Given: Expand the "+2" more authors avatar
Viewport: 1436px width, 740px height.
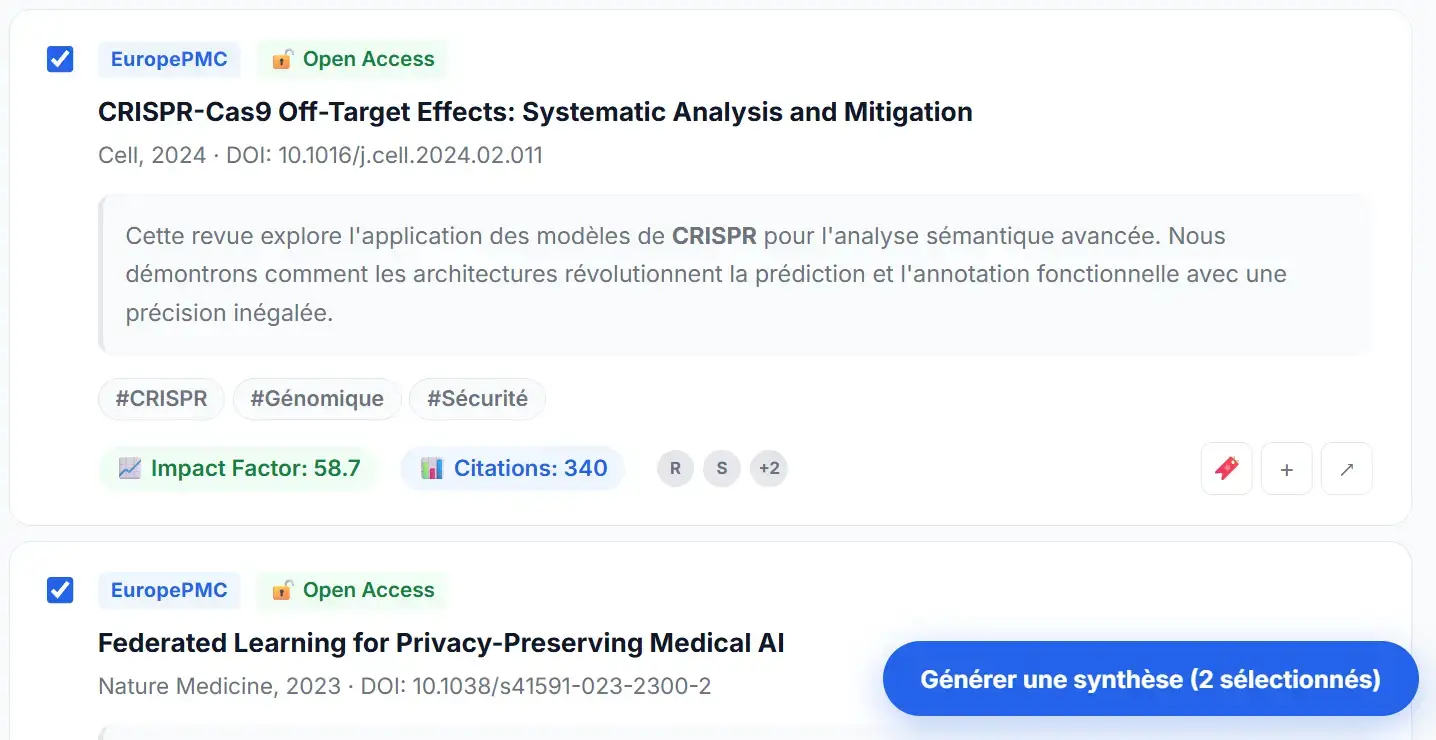Looking at the screenshot, I should [769, 468].
